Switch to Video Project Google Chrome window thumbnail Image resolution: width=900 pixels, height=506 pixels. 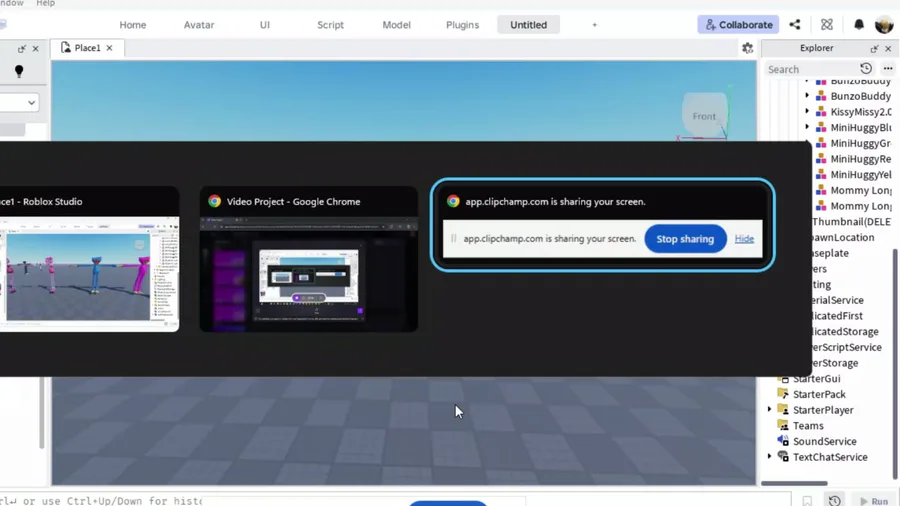pyautogui.click(x=308, y=259)
